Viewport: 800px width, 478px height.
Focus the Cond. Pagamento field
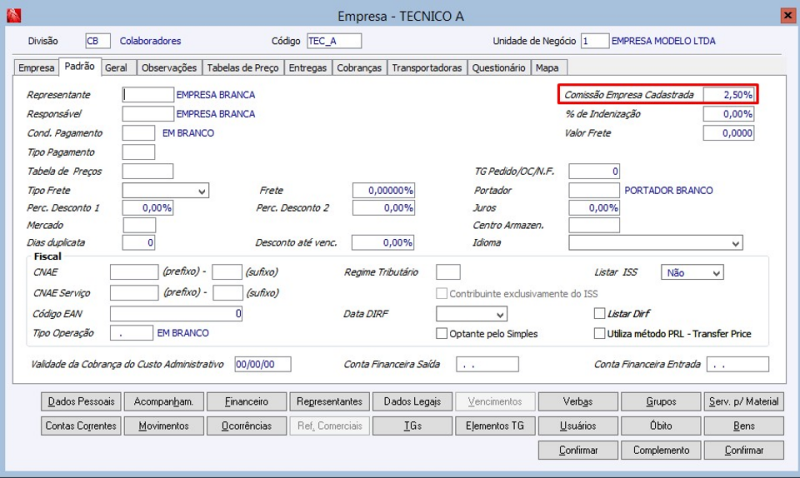pyautogui.click(x=138, y=133)
